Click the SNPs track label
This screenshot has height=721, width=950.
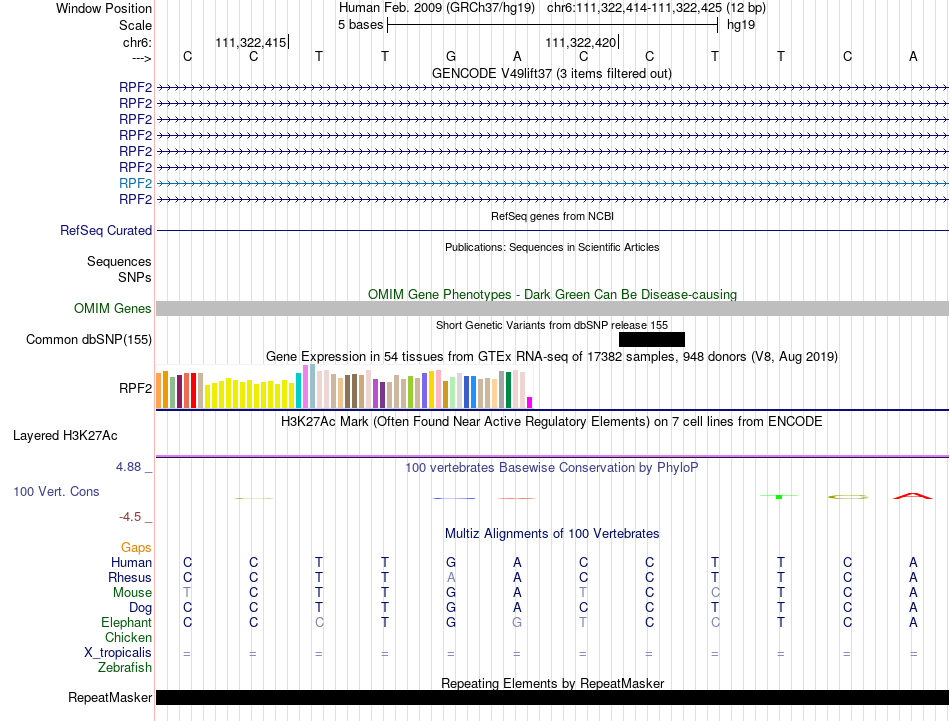pos(135,277)
